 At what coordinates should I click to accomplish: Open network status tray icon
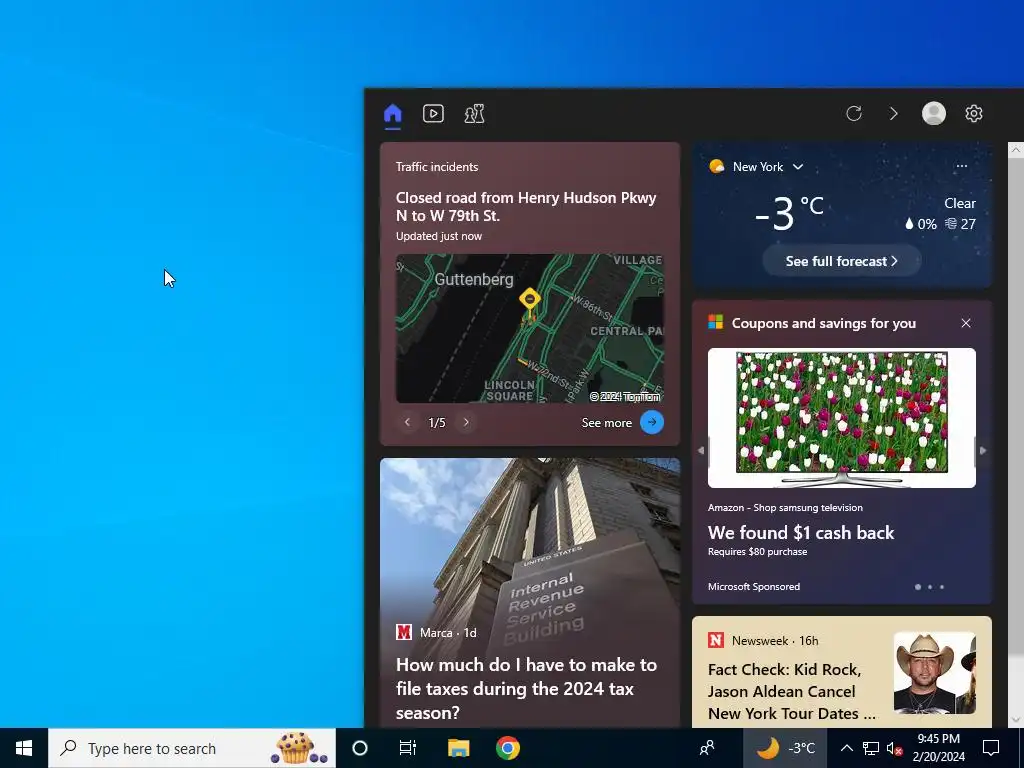871,748
